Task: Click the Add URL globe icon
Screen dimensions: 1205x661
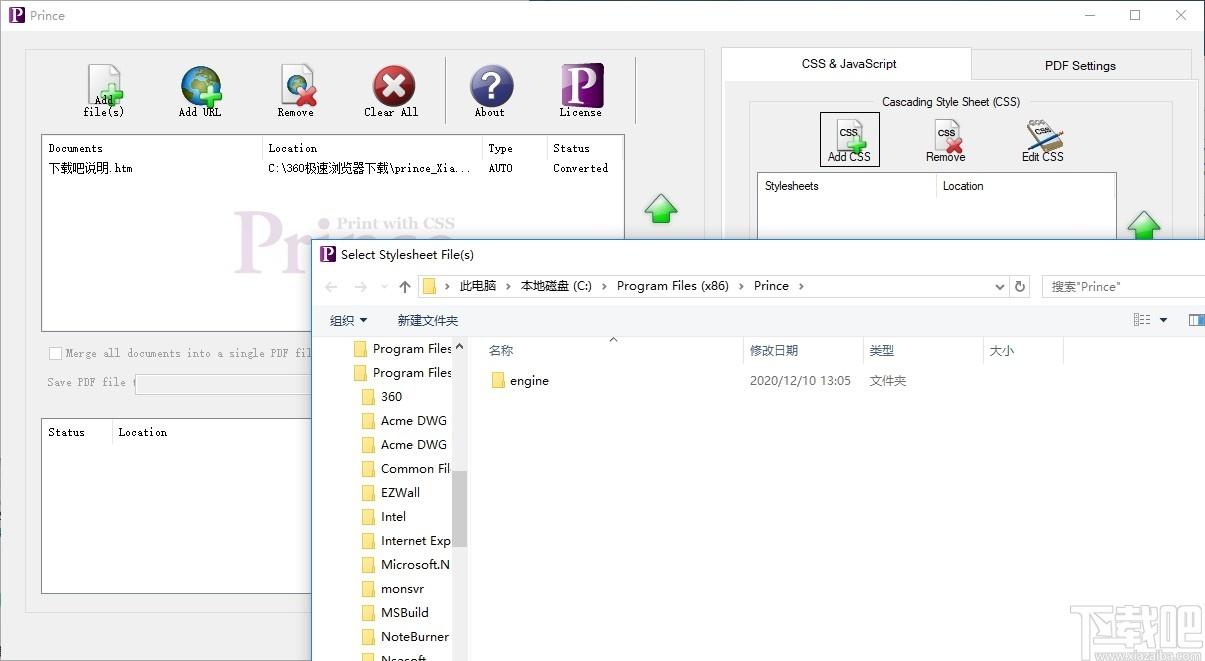Action: pyautogui.click(x=200, y=87)
